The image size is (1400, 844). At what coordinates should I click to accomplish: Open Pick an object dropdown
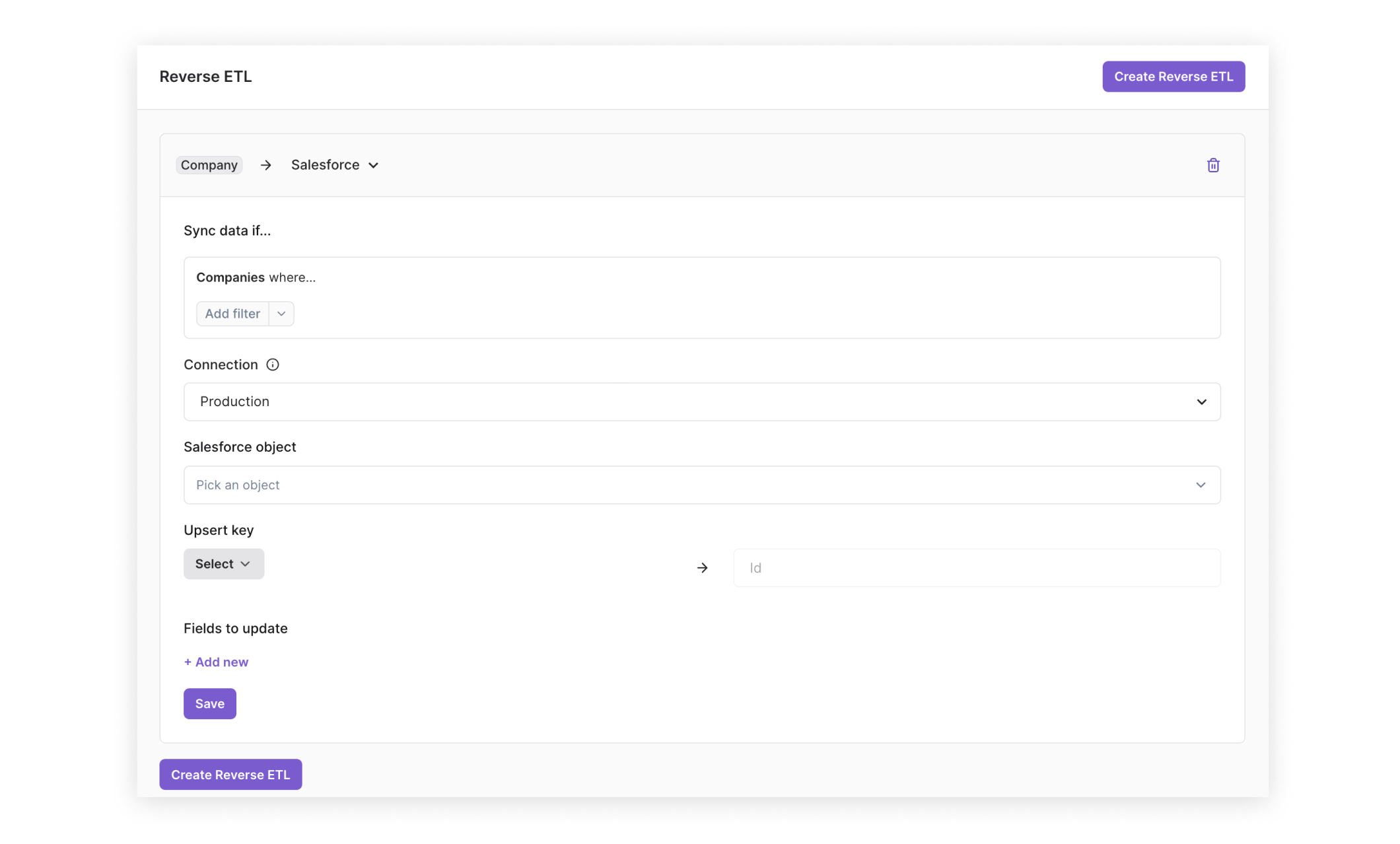(x=701, y=485)
